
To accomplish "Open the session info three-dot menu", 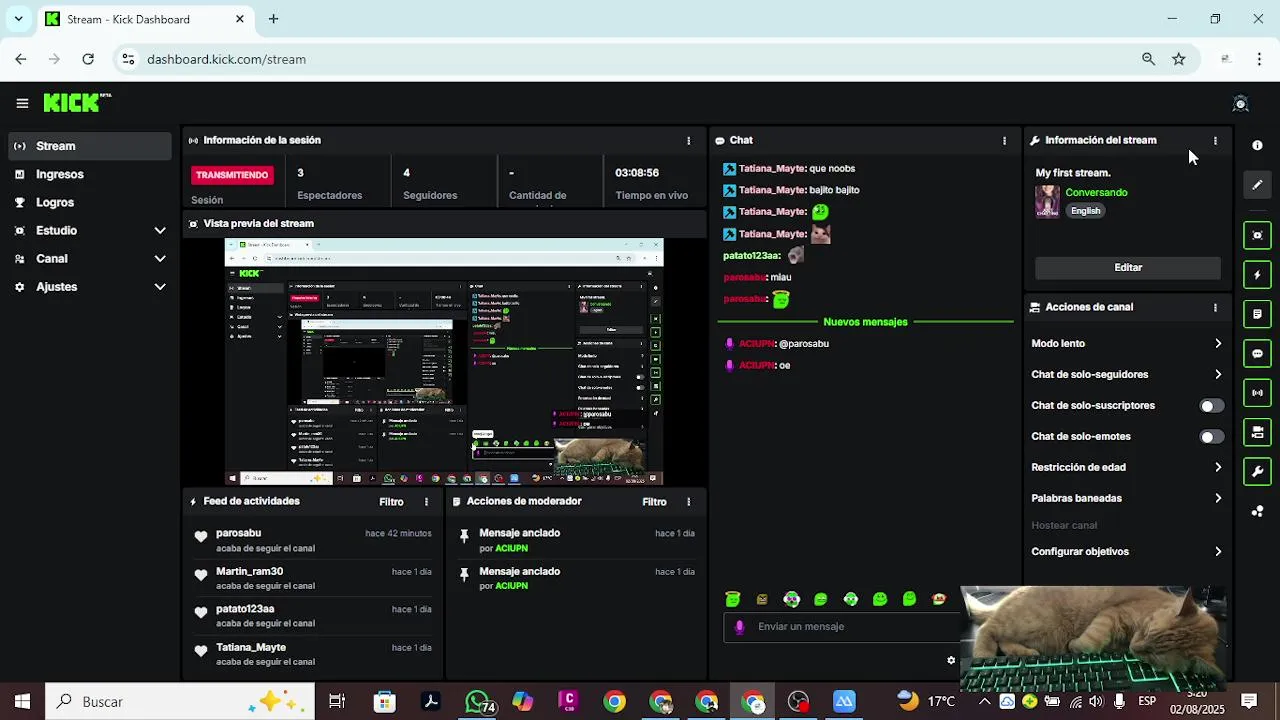I will (688, 141).
